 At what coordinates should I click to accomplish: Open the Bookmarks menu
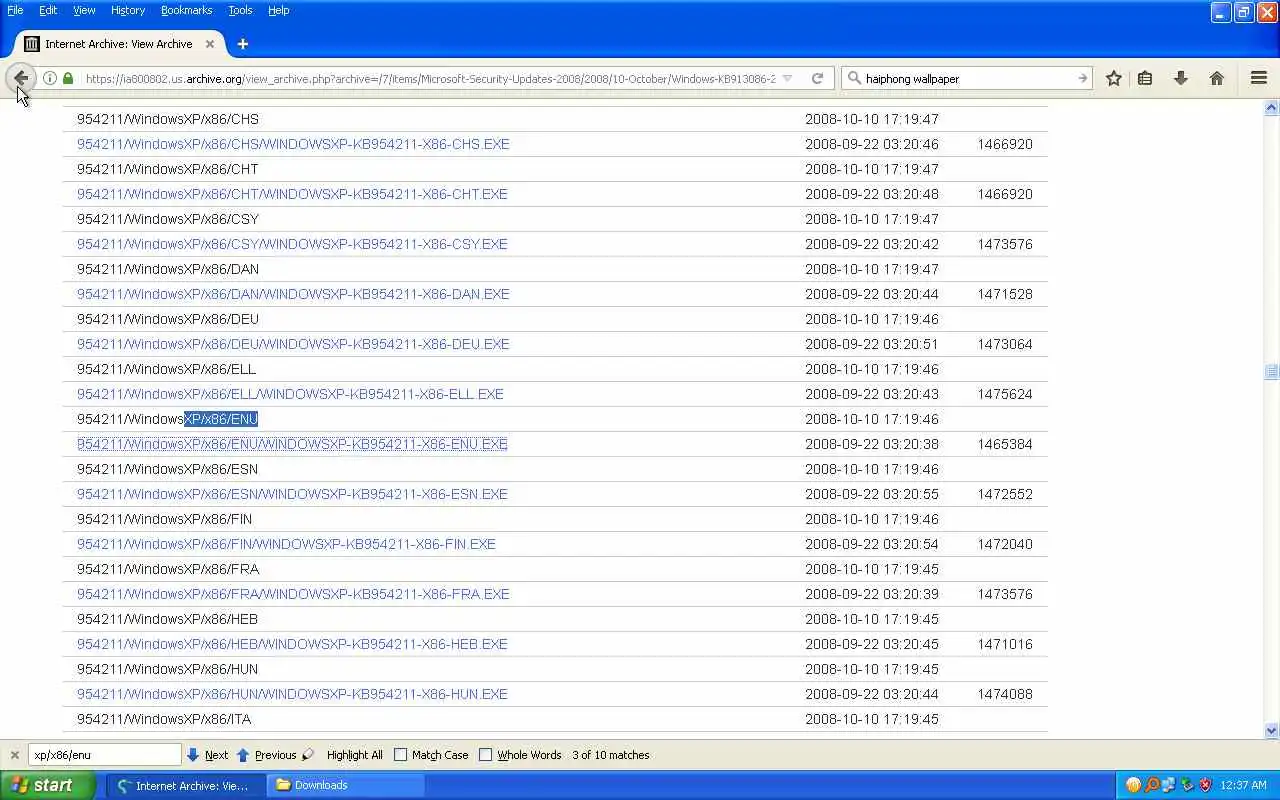click(186, 10)
